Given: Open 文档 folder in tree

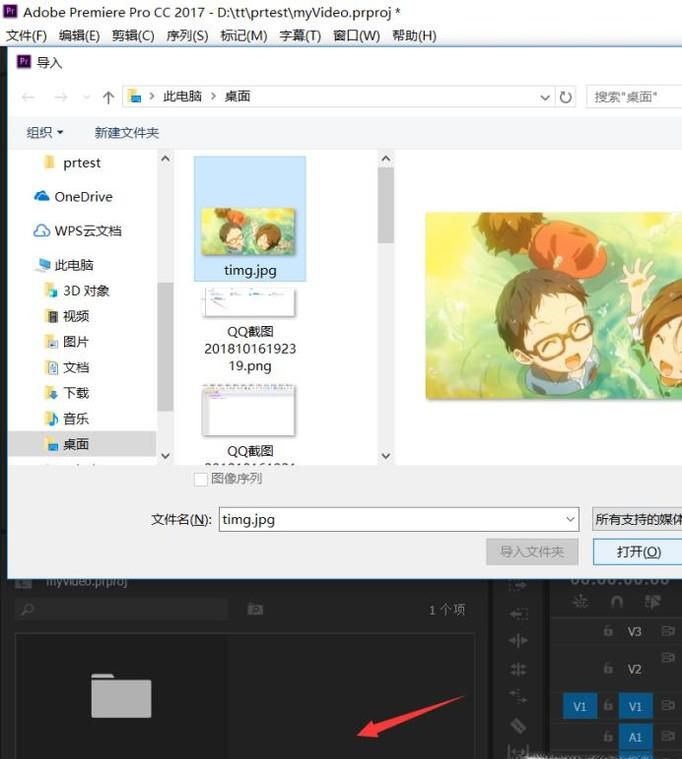Looking at the screenshot, I should coord(66,367).
